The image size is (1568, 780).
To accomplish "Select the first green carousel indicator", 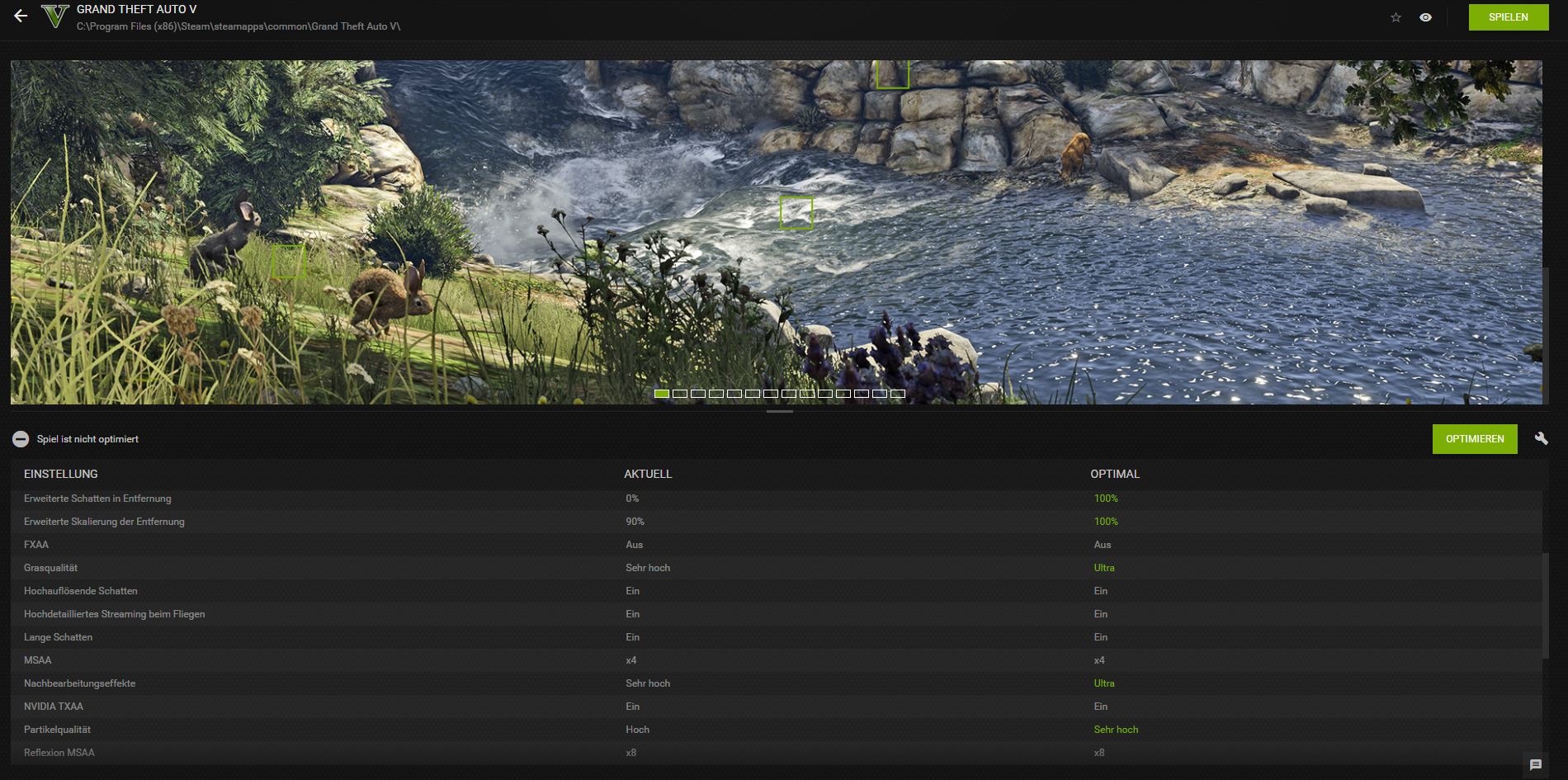I will click(662, 394).
